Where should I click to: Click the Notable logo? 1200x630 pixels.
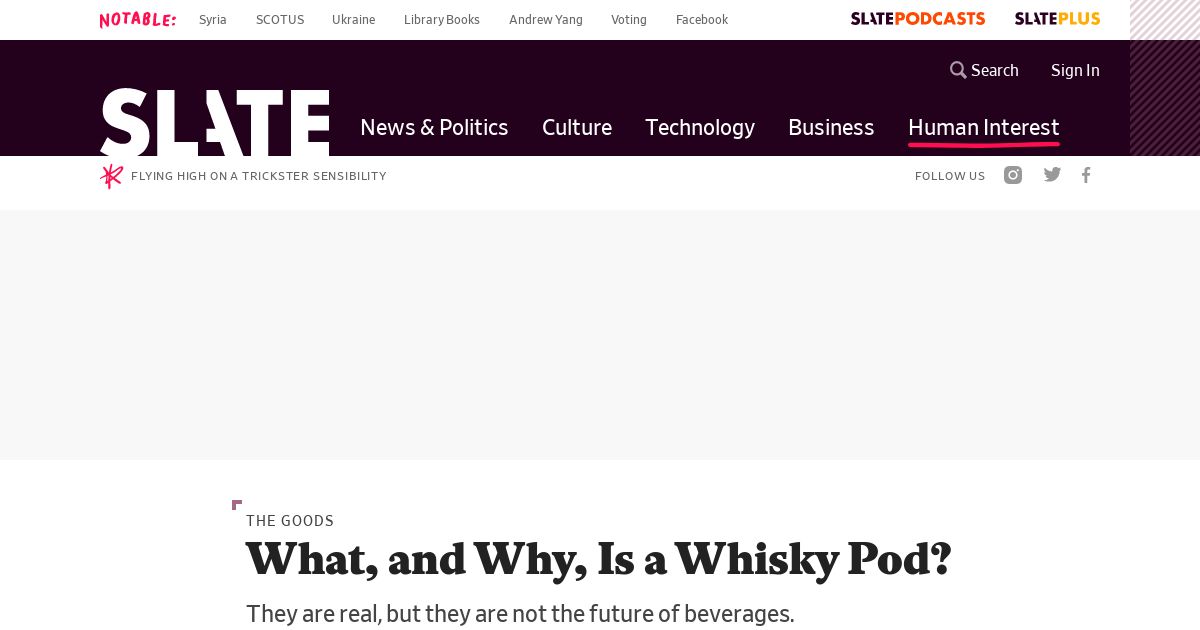click(x=138, y=20)
